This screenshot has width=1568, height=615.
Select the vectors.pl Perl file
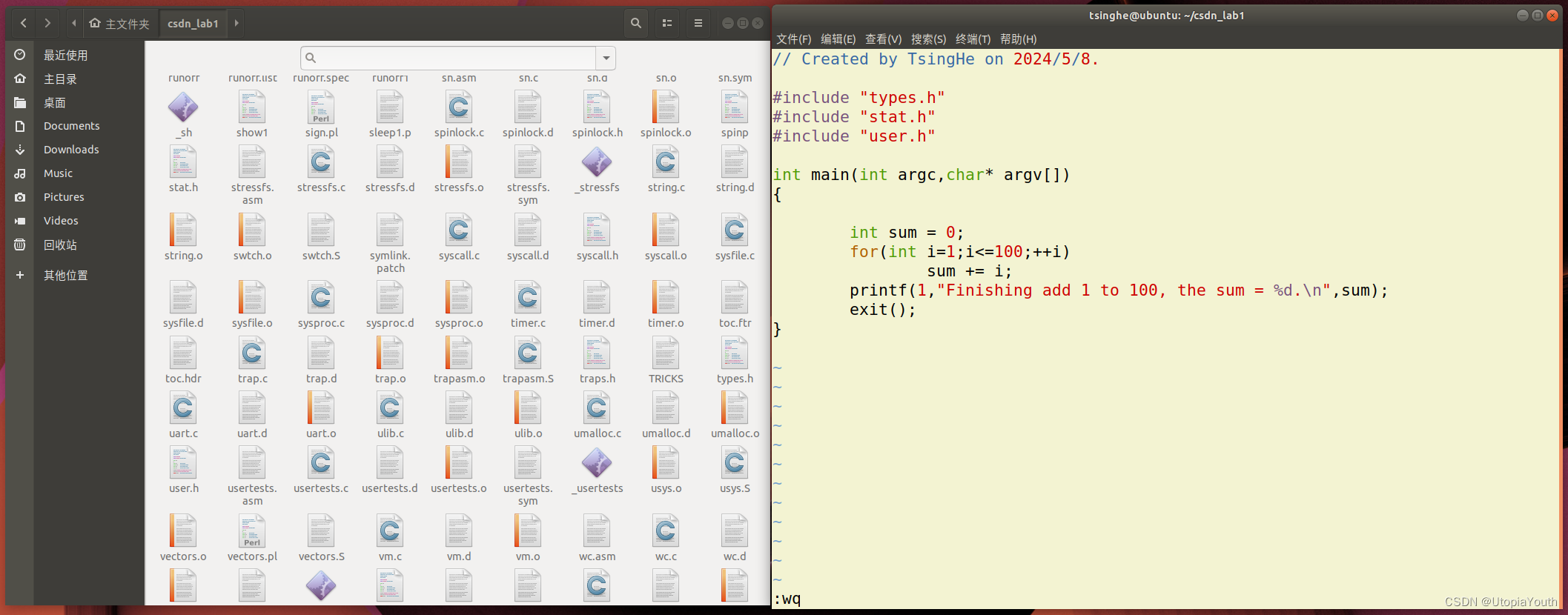point(252,532)
